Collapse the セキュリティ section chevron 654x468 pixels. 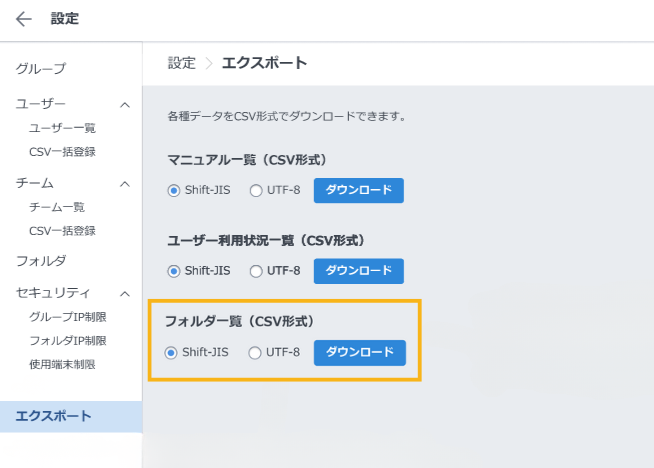click(x=124, y=293)
